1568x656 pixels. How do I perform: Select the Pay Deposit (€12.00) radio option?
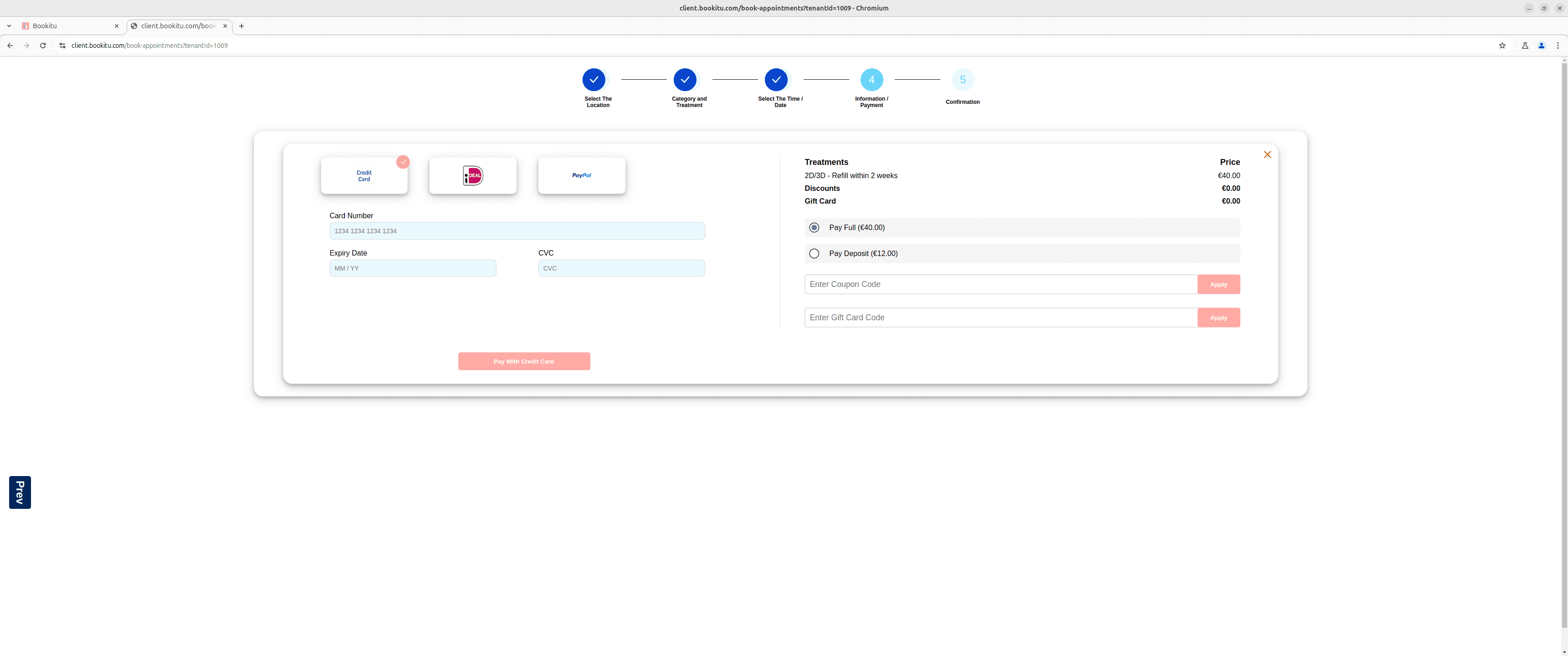(814, 254)
